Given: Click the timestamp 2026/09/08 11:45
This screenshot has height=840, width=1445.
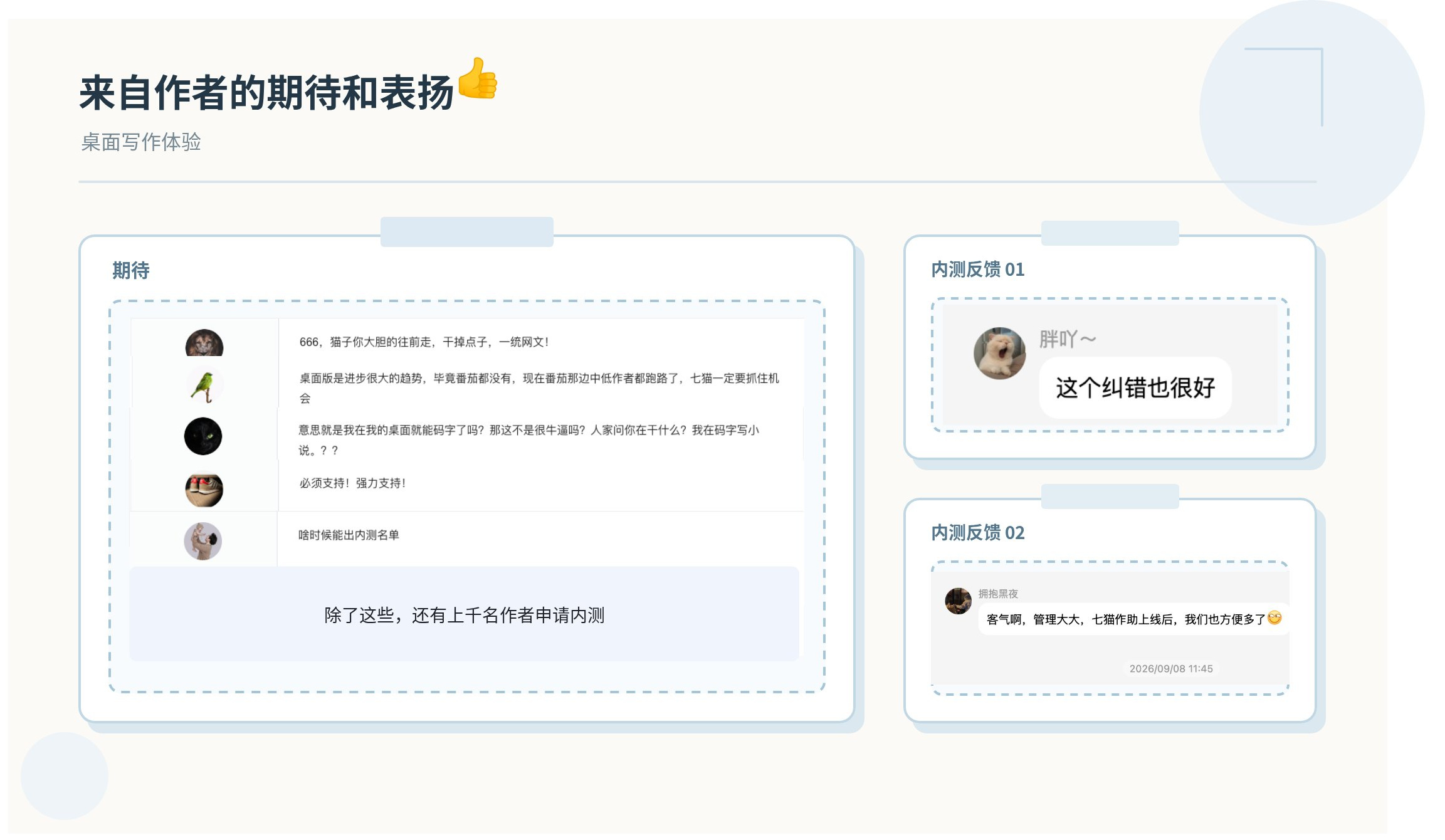Looking at the screenshot, I should tap(1171, 668).
